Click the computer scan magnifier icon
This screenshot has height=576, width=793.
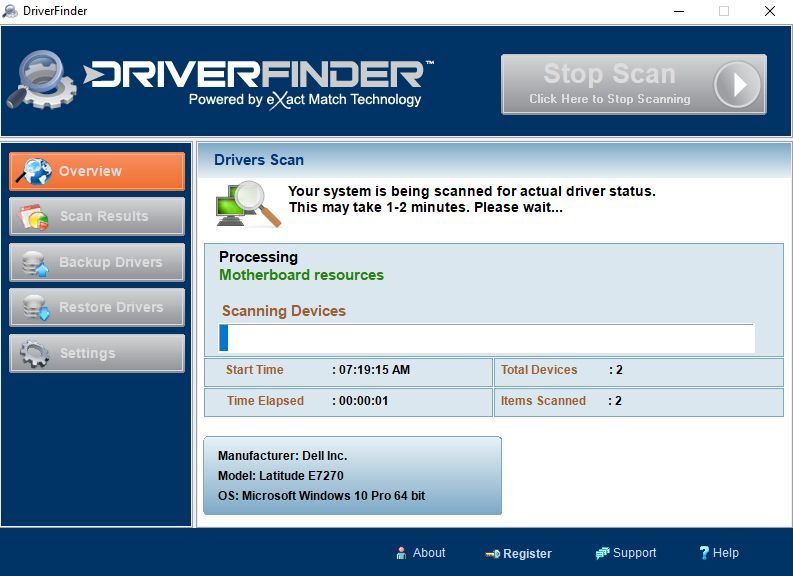(x=248, y=204)
